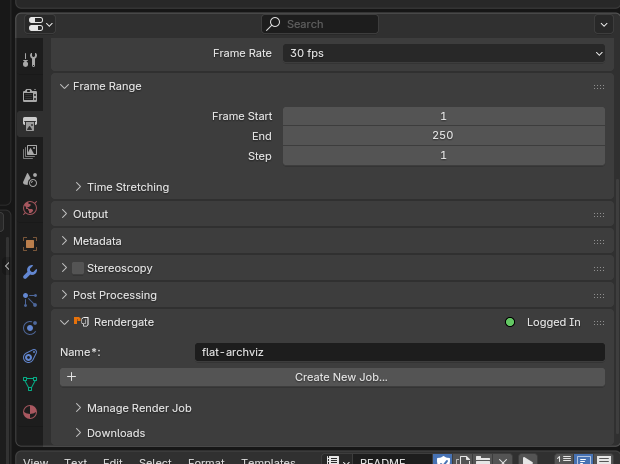Click the Rendergate panel grip dots
This screenshot has height=464, width=620.
point(599,323)
